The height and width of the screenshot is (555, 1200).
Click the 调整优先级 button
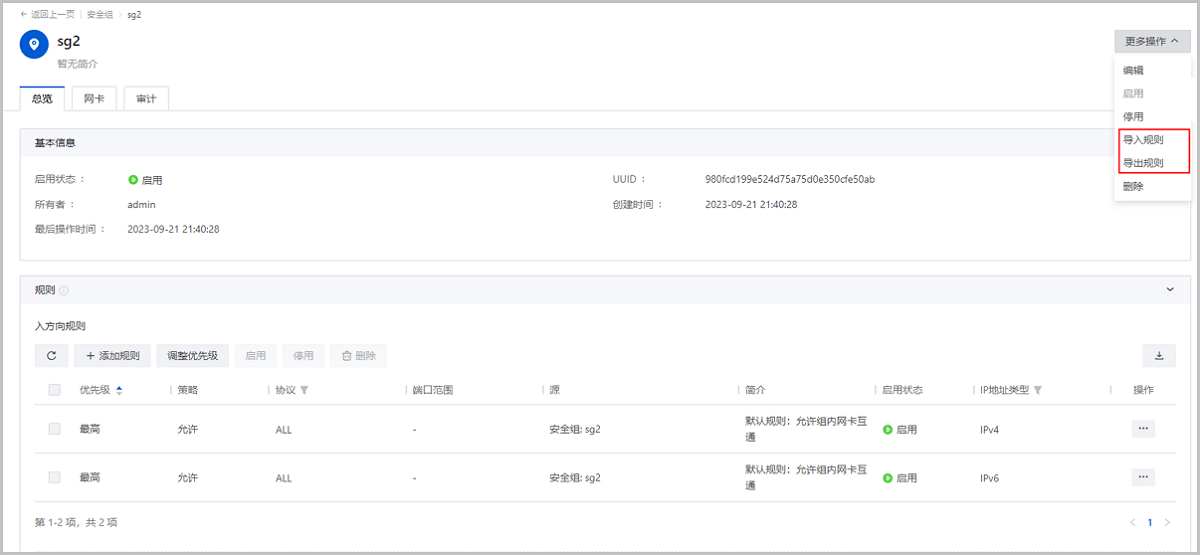coord(192,356)
